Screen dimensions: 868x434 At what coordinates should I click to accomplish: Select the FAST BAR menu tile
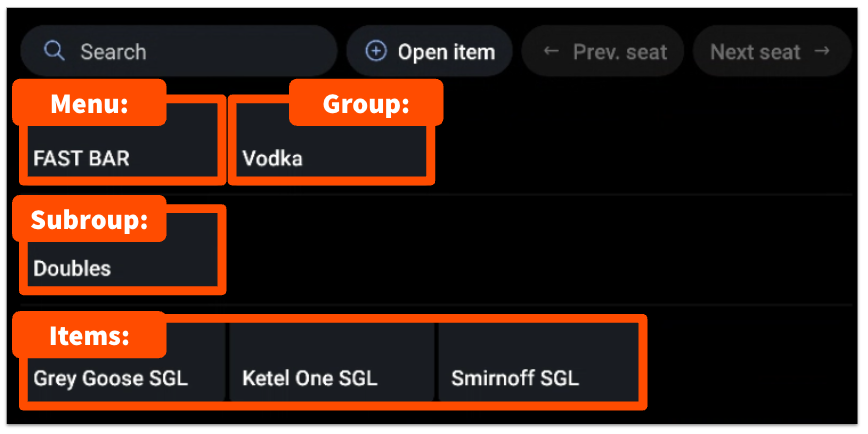[x=121, y=150]
